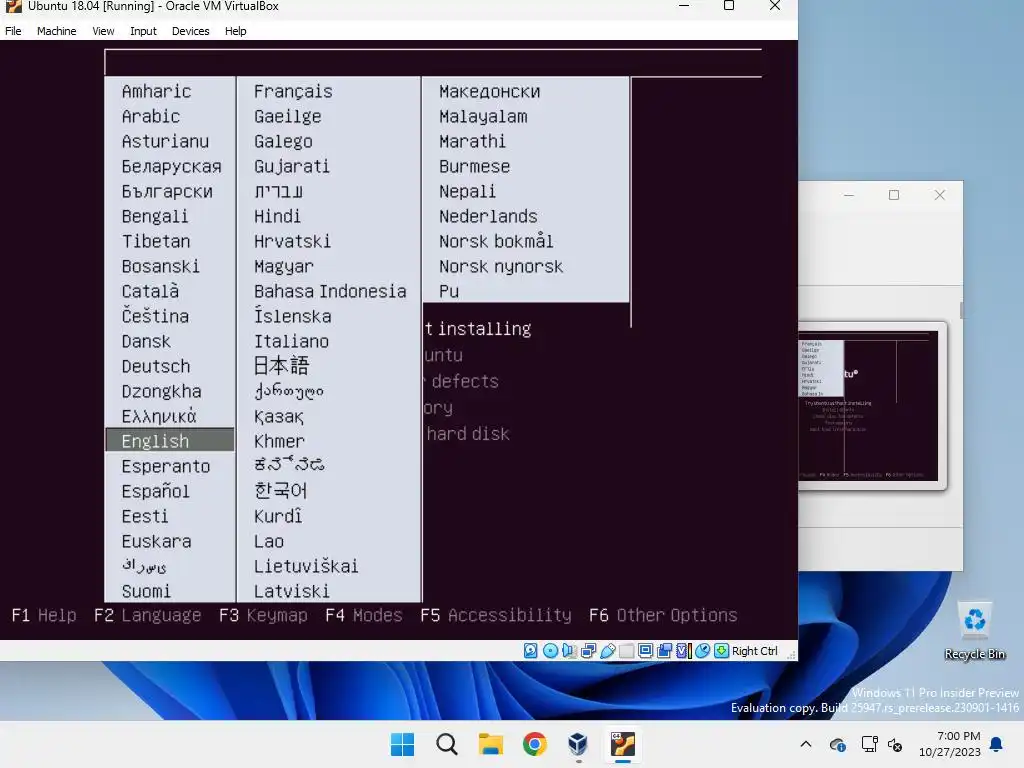Click the network adapters status icon

click(588, 650)
